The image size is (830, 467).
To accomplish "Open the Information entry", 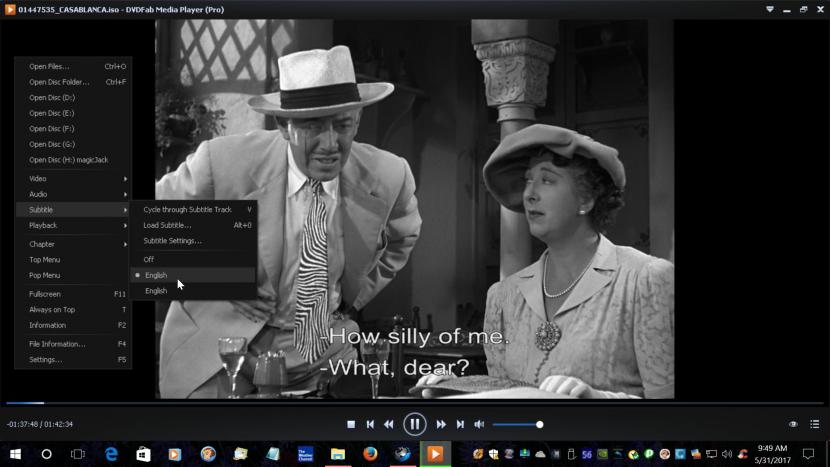I will click(x=73, y=325).
